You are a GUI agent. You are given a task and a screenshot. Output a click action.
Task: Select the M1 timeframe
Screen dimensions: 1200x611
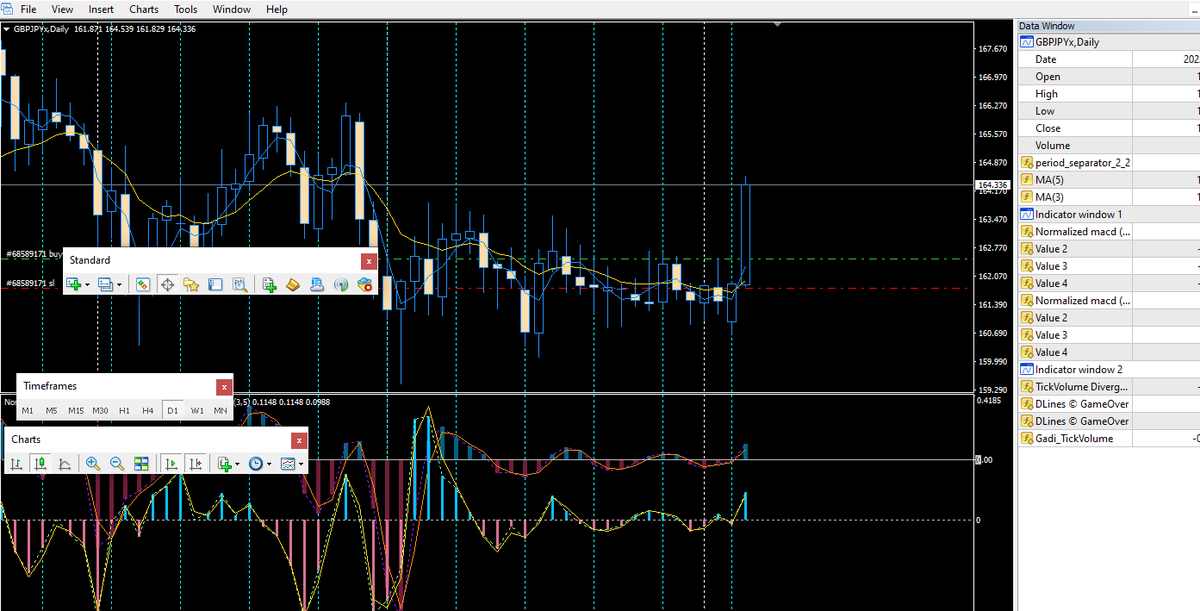tap(27, 410)
